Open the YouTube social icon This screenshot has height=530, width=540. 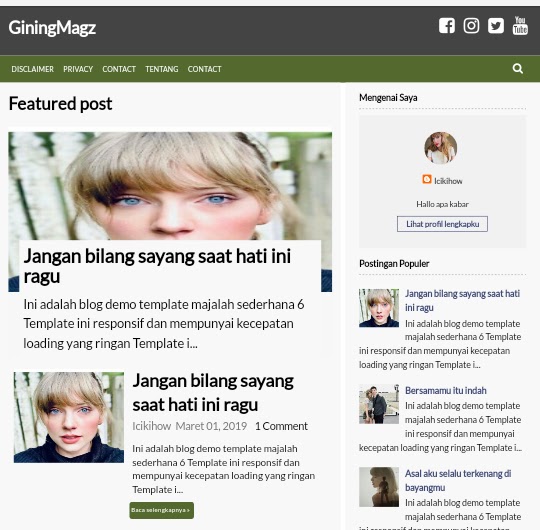520,25
